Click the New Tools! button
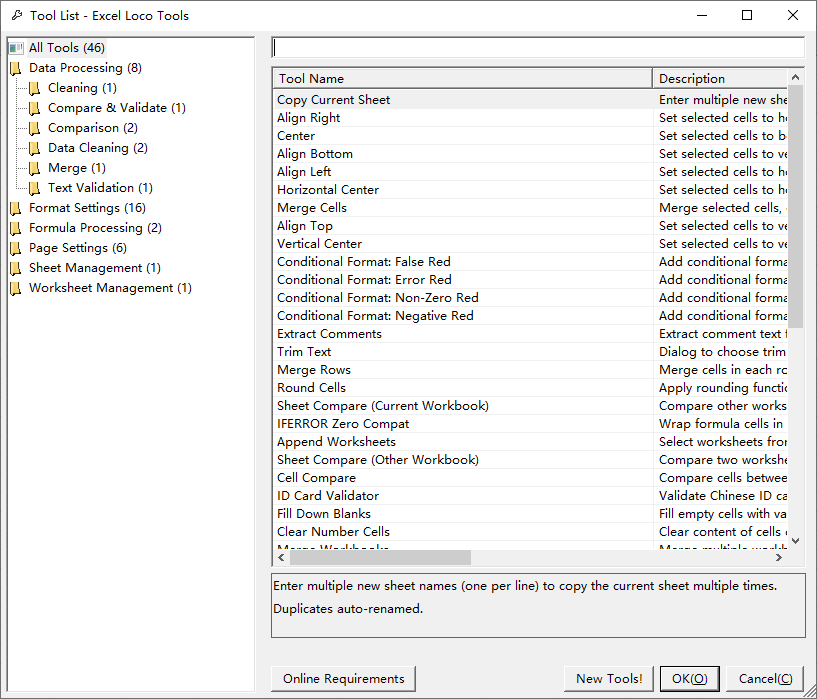 pos(609,679)
